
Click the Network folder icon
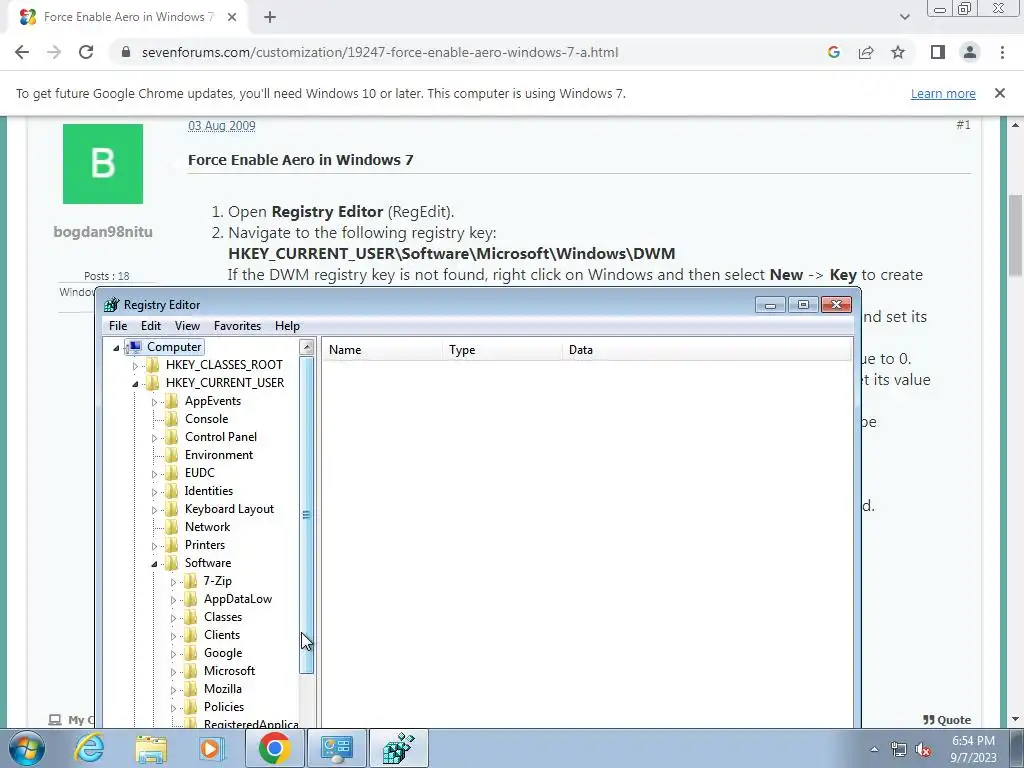[x=172, y=526]
